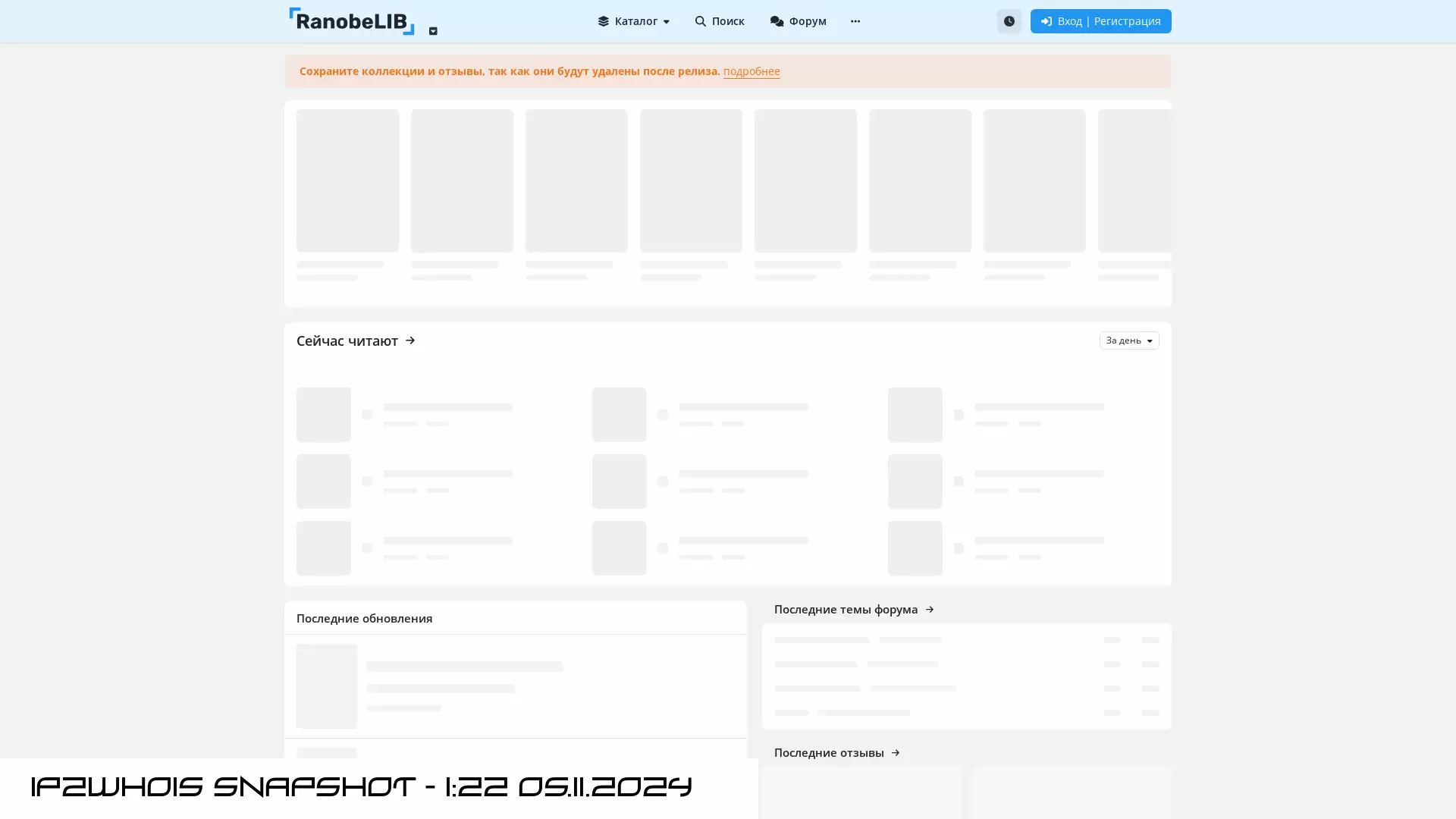
Task: Toggle the theme clock icon button
Action: 1009,21
